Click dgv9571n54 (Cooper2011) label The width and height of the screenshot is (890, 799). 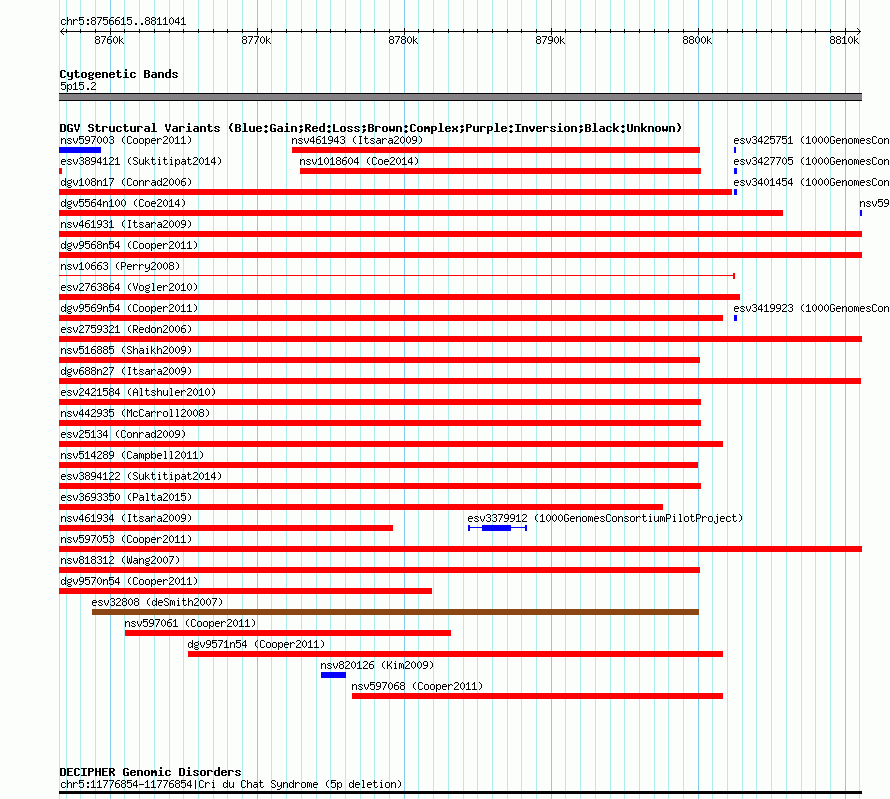coord(256,644)
